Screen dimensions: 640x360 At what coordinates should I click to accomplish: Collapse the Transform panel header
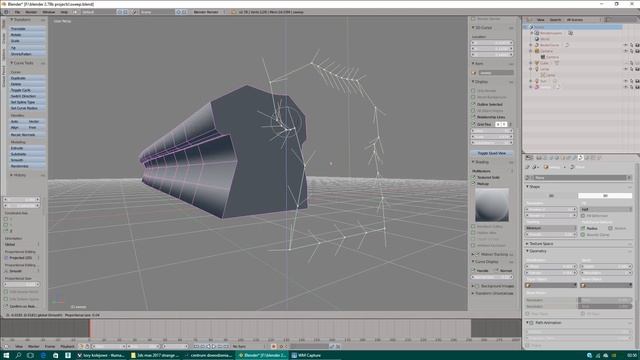(x=21, y=20)
